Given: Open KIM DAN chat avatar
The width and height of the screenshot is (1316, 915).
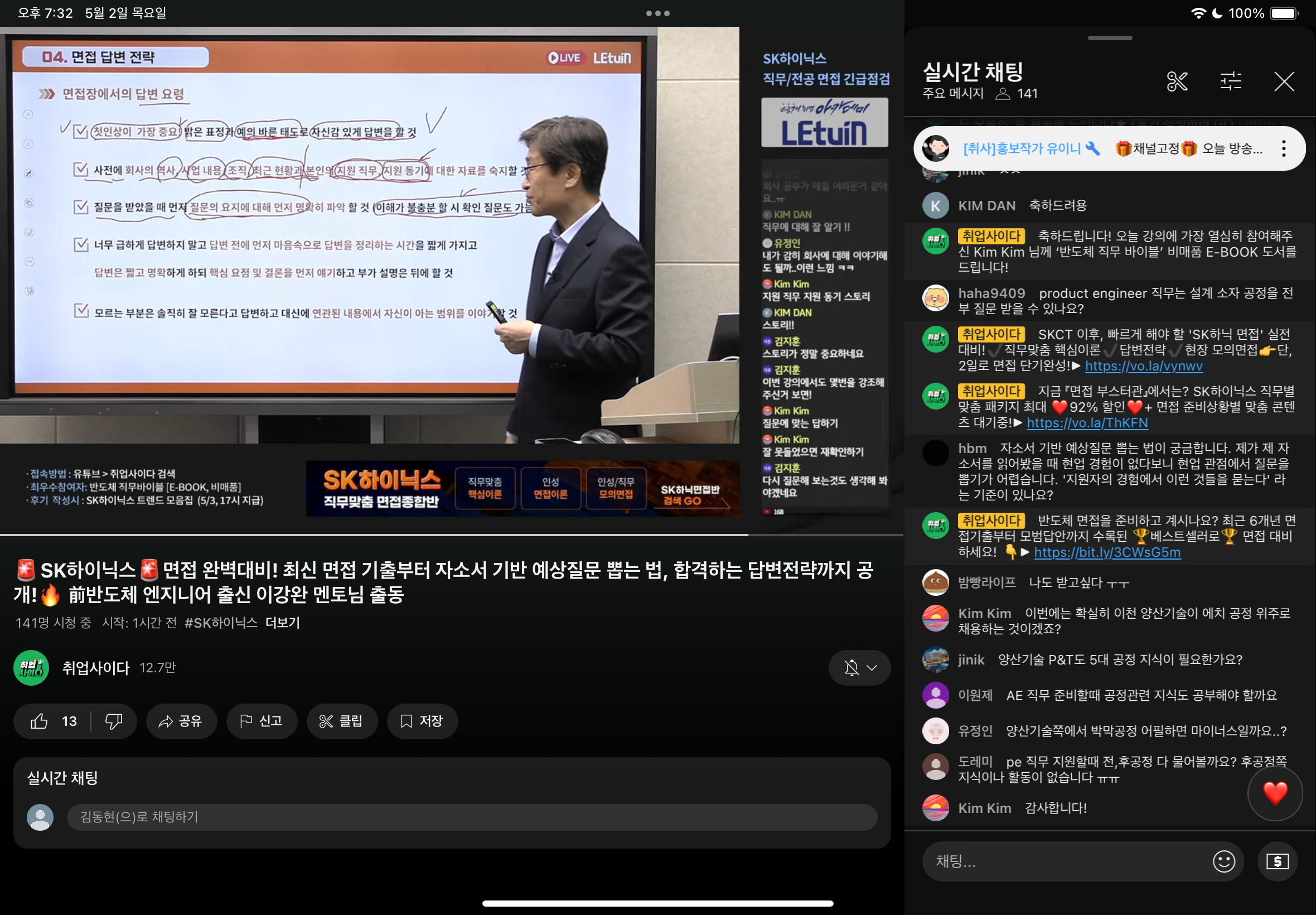Looking at the screenshot, I should click(x=936, y=205).
